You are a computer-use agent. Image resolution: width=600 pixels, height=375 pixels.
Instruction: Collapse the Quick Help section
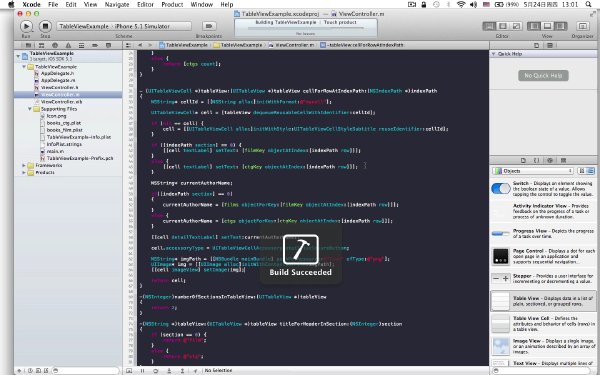[494, 54]
